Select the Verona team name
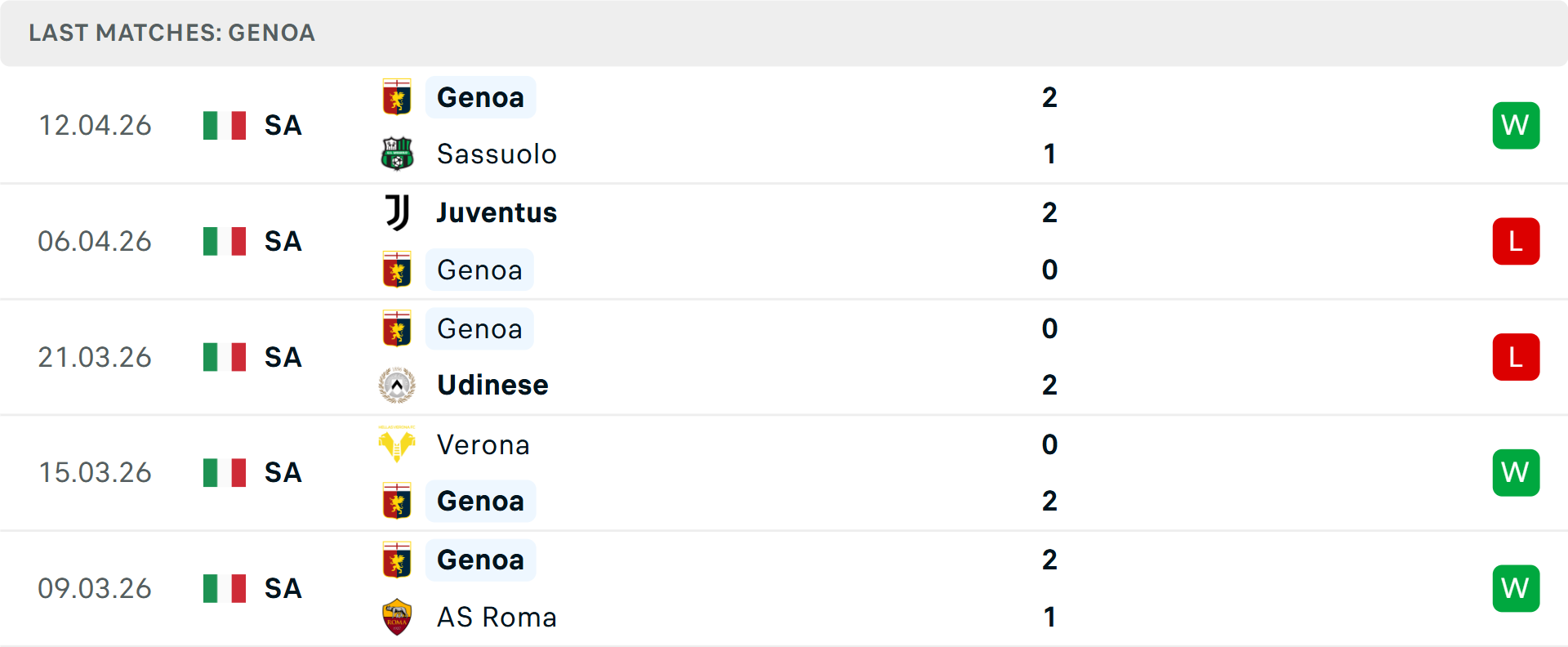 coord(483,444)
